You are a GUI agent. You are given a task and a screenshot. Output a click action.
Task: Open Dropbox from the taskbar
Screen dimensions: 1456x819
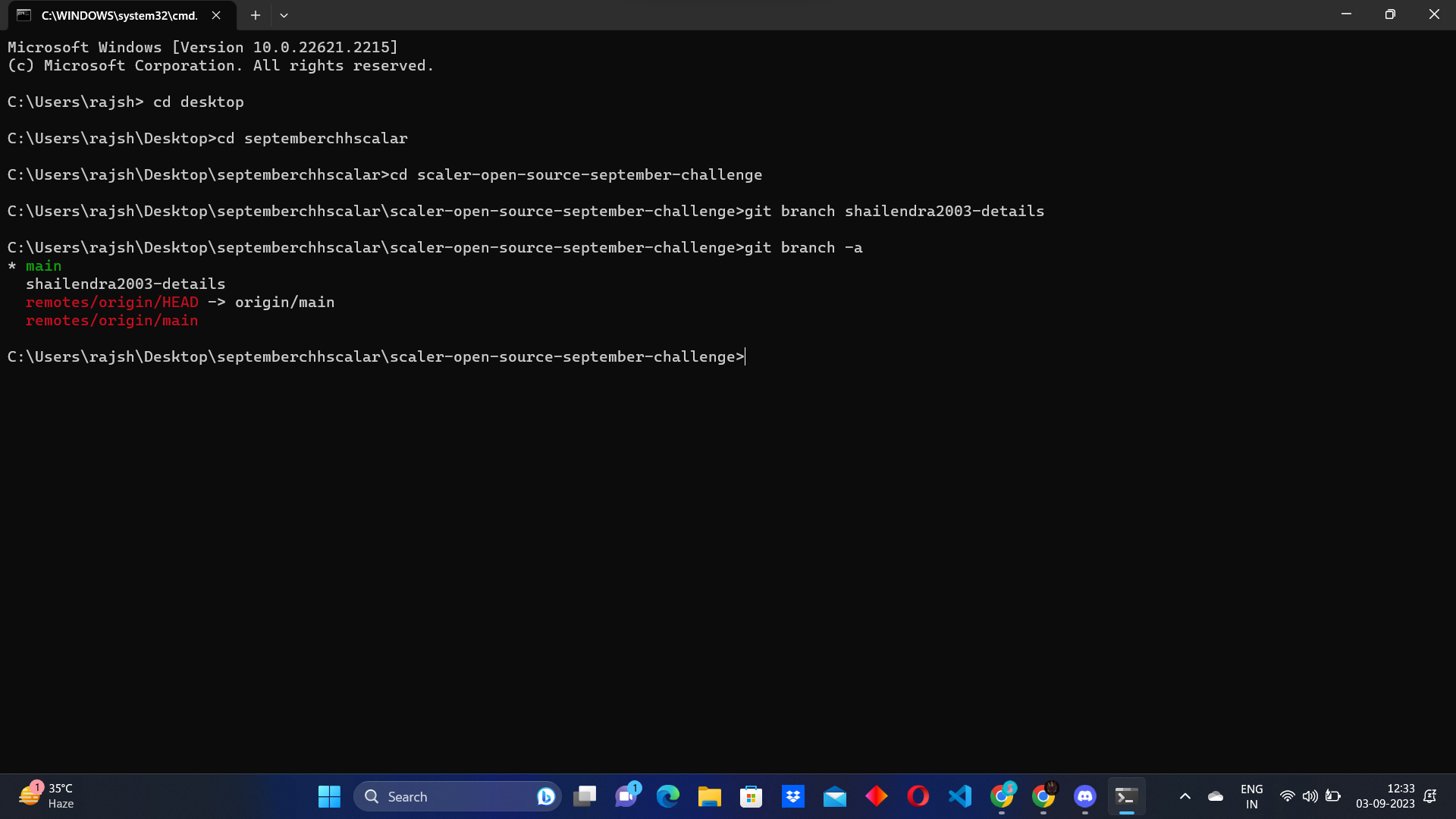tap(793, 796)
